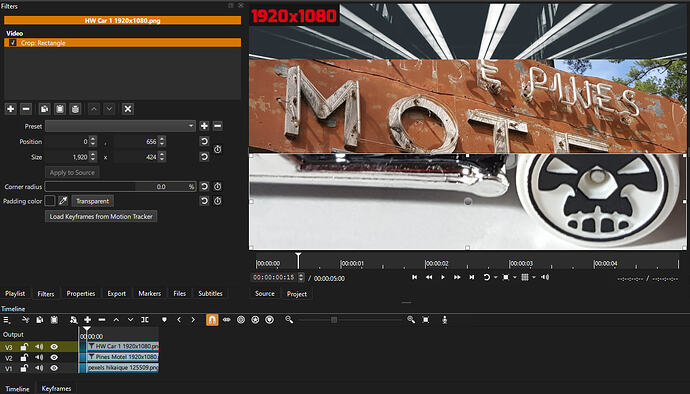Hide the V3 track eye icon
The height and width of the screenshot is (394, 690).
[x=54, y=347]
